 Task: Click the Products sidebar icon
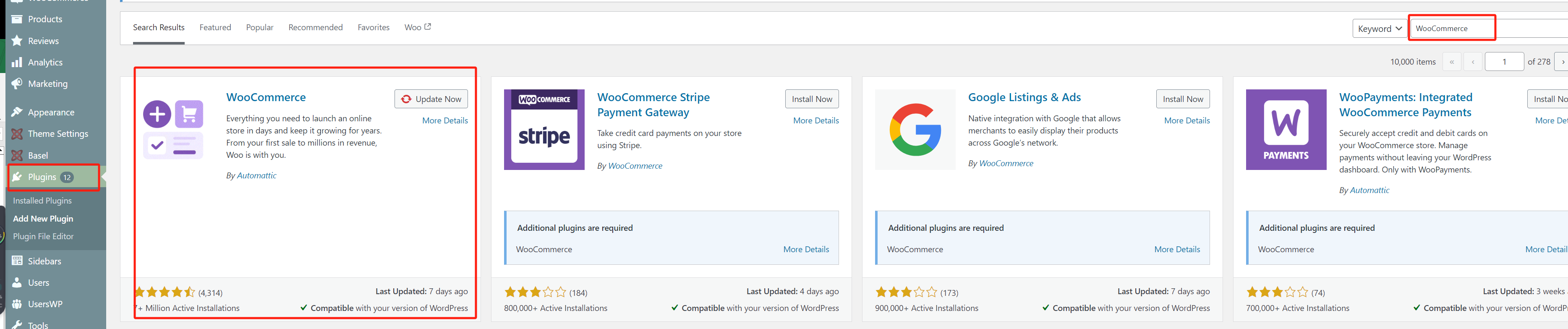tap(17, 19)
